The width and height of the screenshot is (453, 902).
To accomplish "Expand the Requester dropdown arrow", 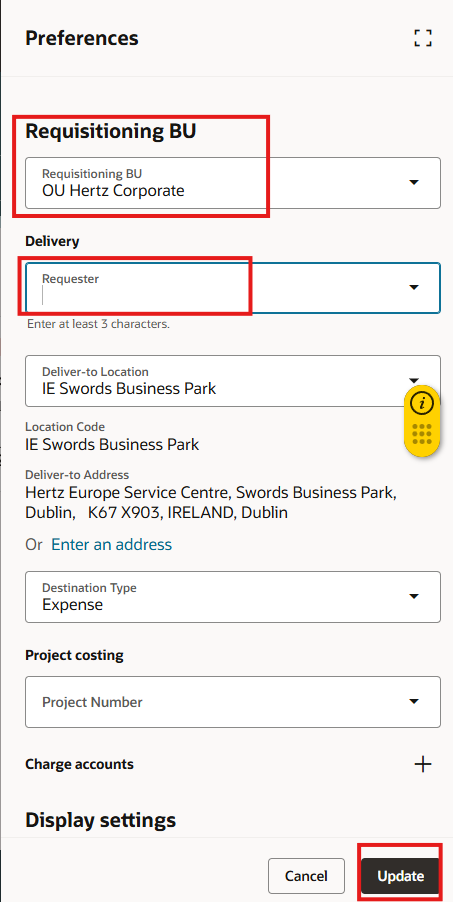I will [413, 288].
